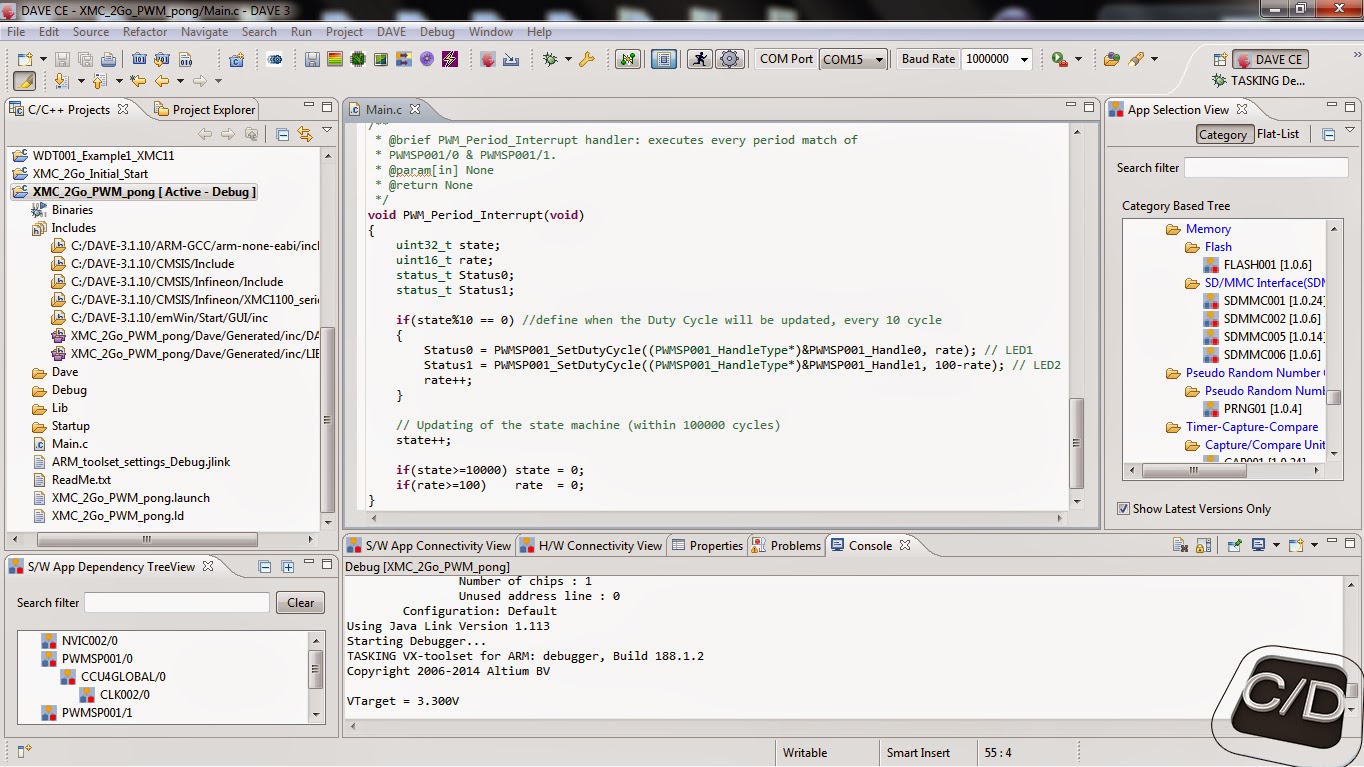
Task: Switch App Selection View to Flat-List
Action: tap(1278, 134)
